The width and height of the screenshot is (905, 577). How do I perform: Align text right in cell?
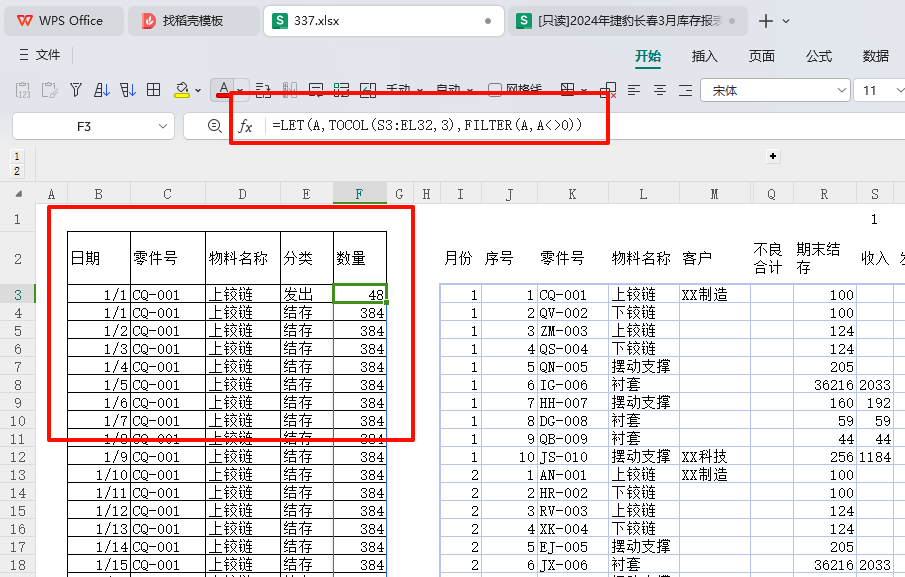pyautogui.click(x=685, y=90)
